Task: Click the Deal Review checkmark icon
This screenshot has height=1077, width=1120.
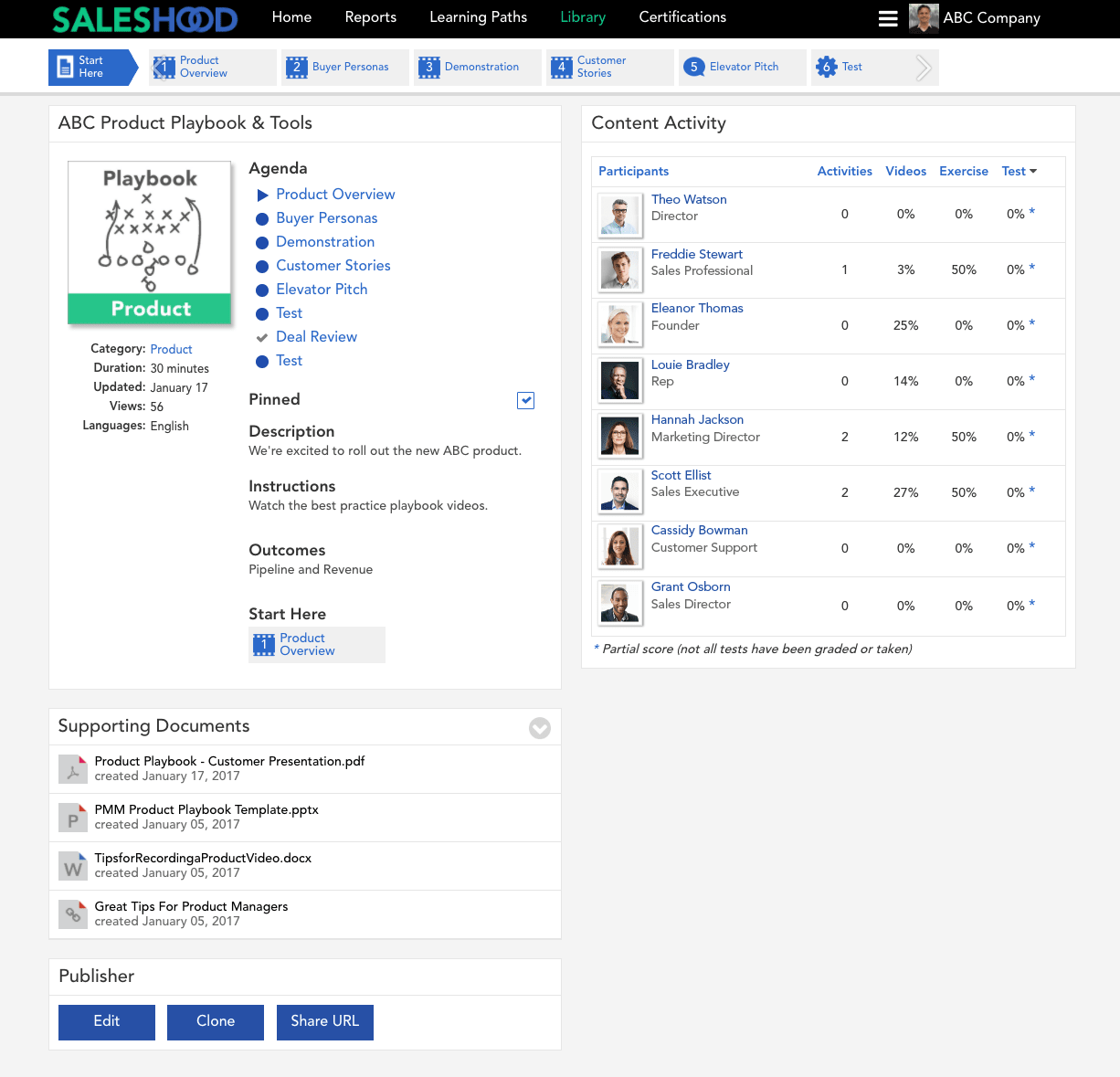Action: (x=262, y=337)
